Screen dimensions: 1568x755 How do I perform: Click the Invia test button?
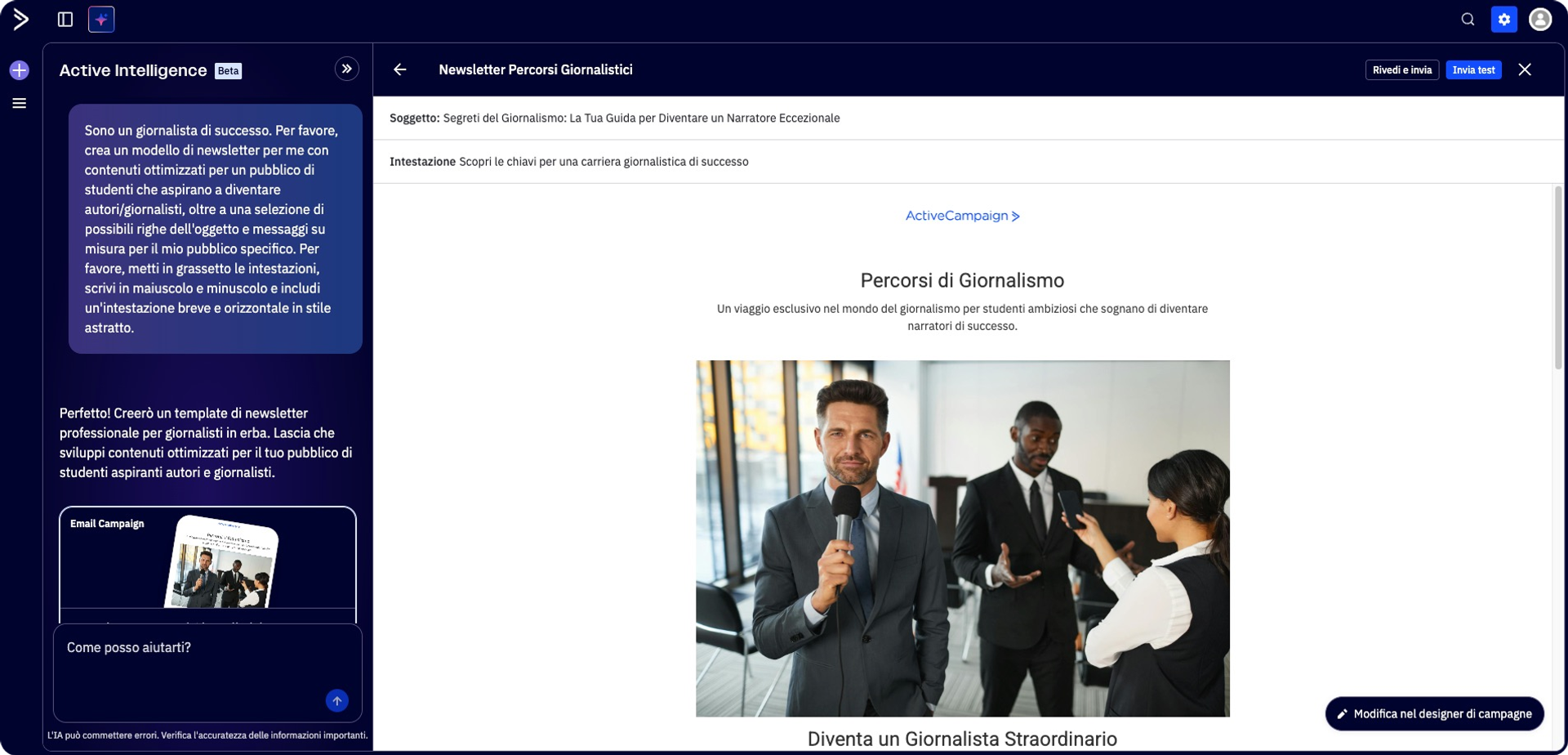(1473, 70)
